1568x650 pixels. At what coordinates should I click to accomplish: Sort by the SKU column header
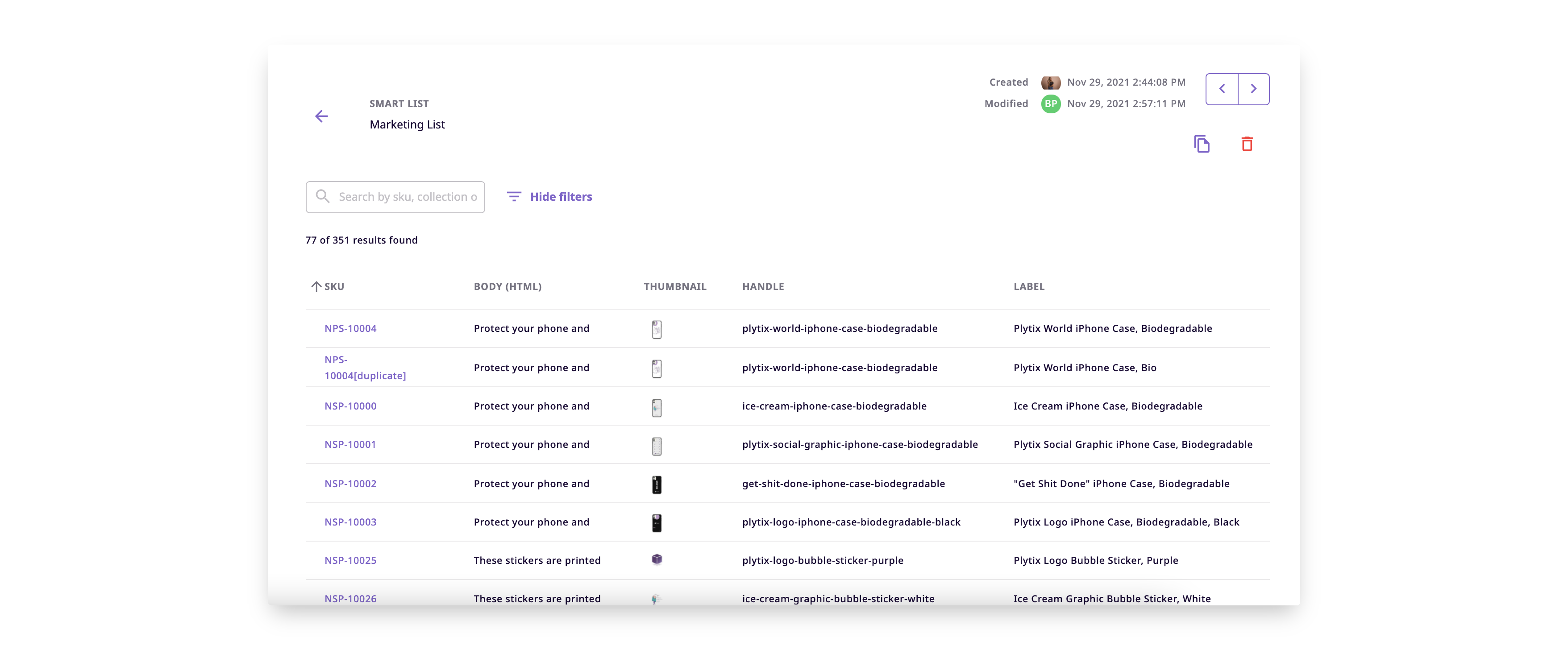334,286
